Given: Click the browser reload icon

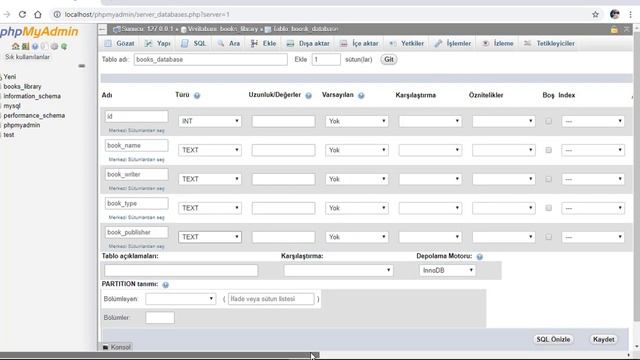Looking at the screenshot, I should (22, 14).
